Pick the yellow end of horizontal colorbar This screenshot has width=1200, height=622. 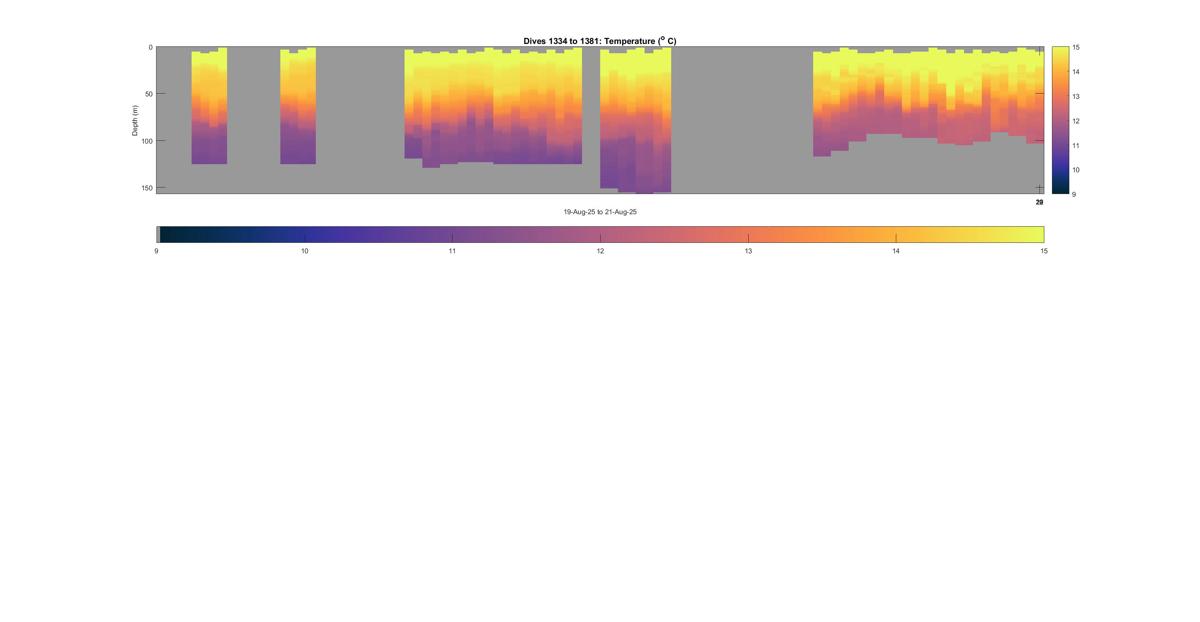1035,234
